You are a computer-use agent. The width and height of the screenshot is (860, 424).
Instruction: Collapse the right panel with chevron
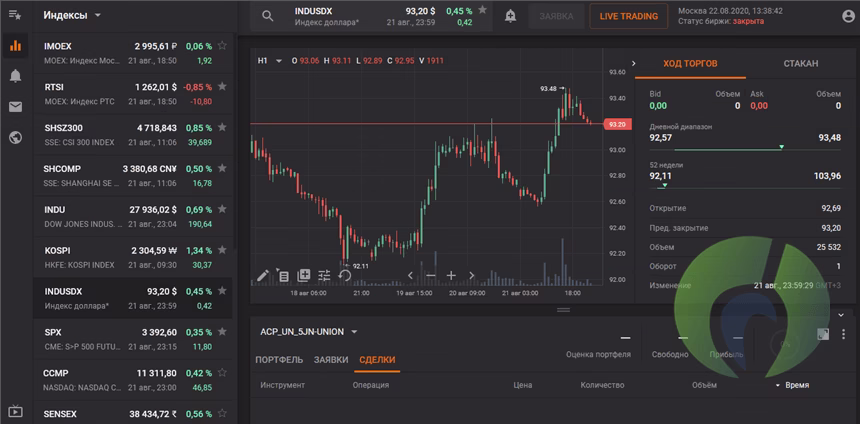click(x=634, y=63)
